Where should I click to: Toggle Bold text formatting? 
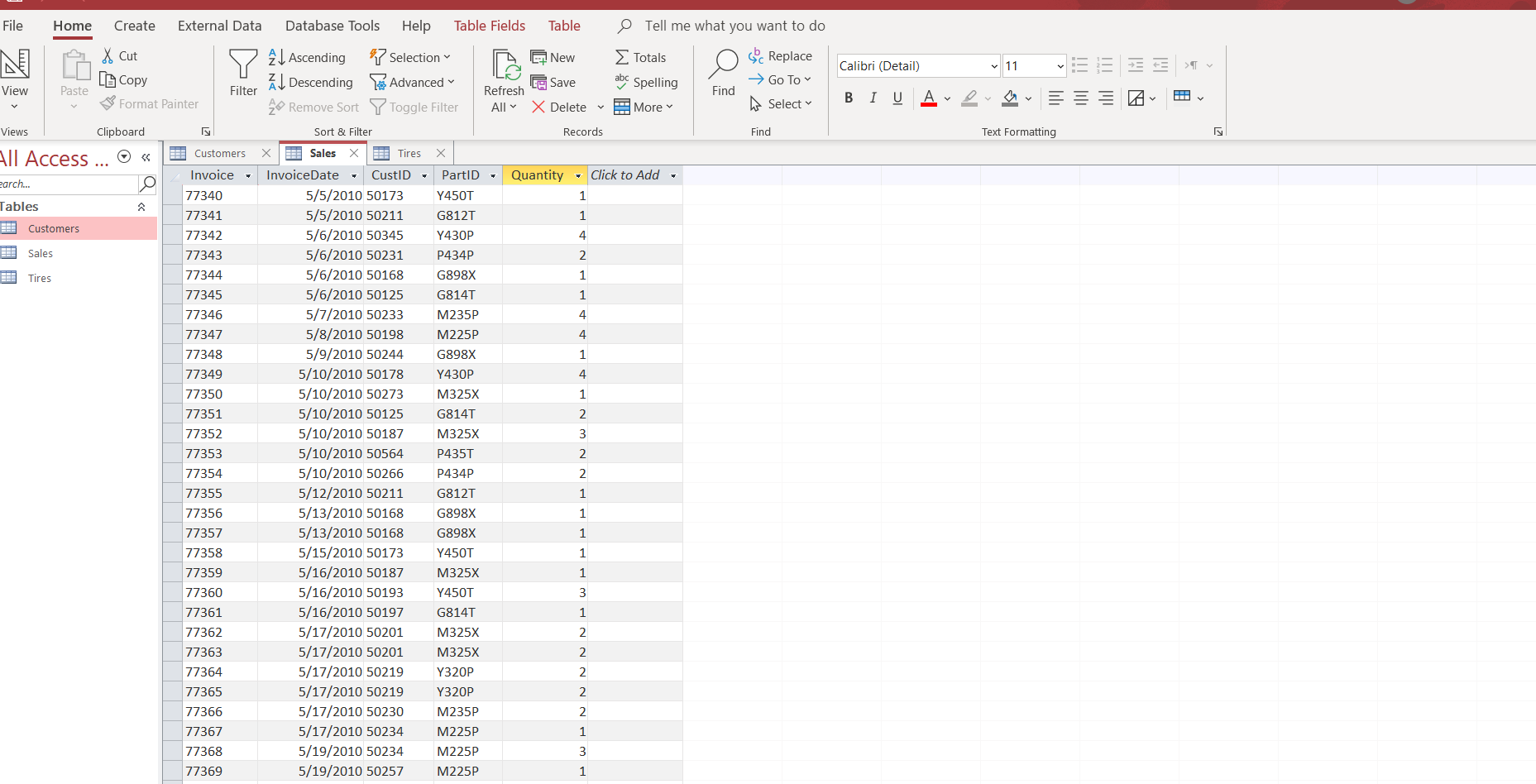click(848, 98)
